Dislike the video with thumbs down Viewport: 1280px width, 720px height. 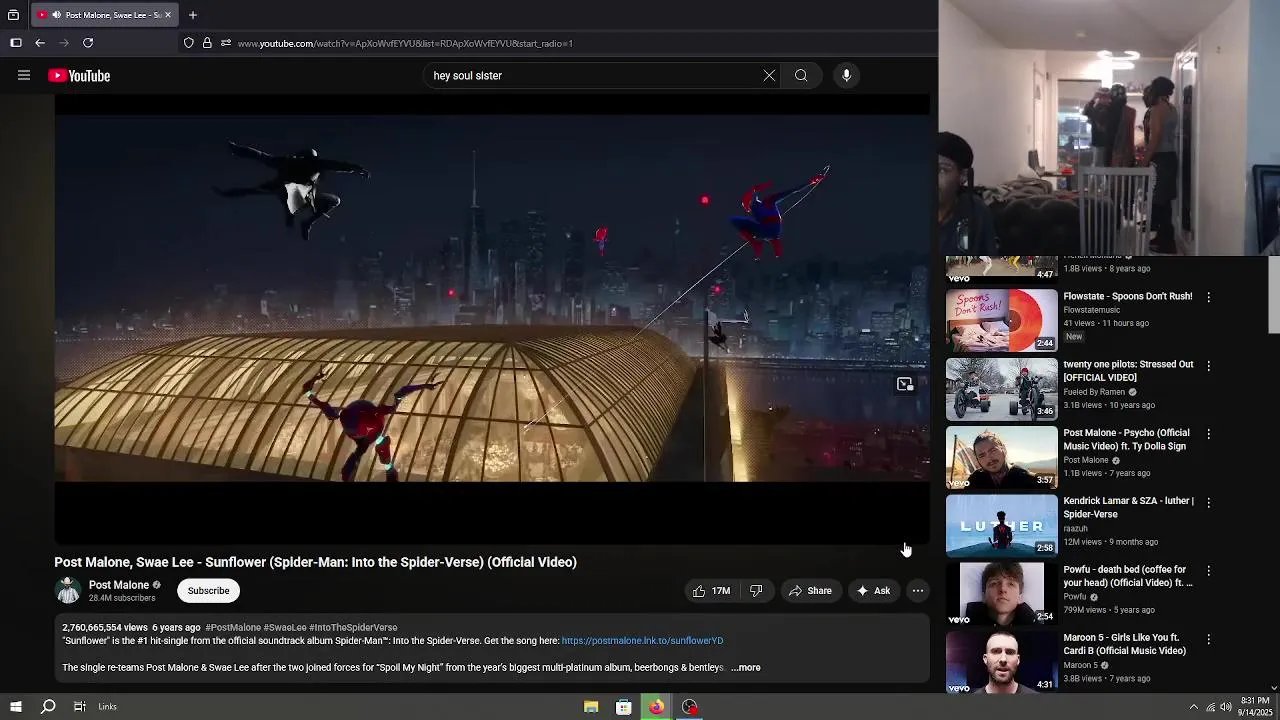(756, 591)
